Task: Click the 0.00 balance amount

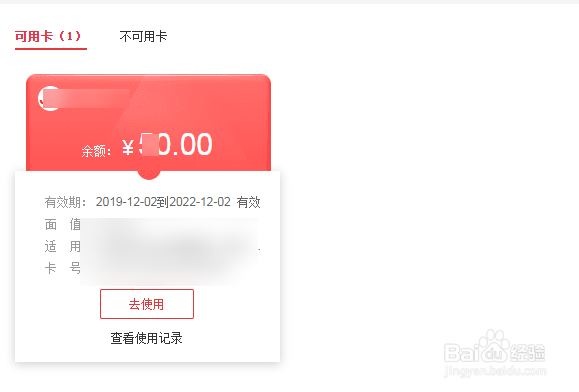Action: [186, 145]
